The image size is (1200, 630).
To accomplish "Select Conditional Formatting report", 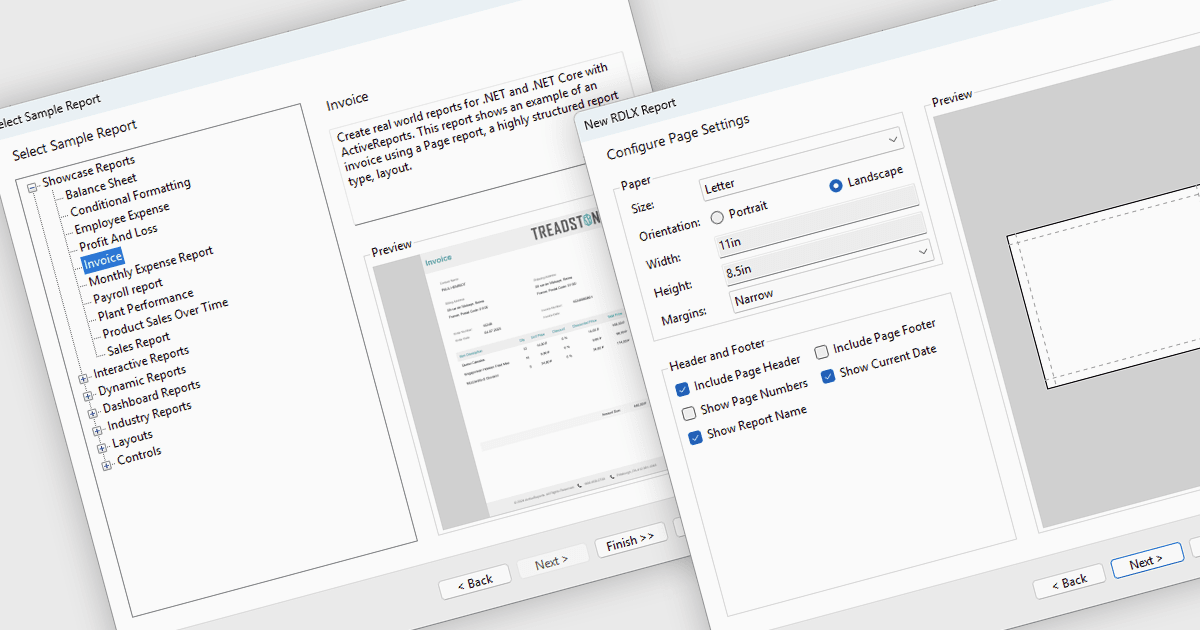I will (x=130, y=197).
